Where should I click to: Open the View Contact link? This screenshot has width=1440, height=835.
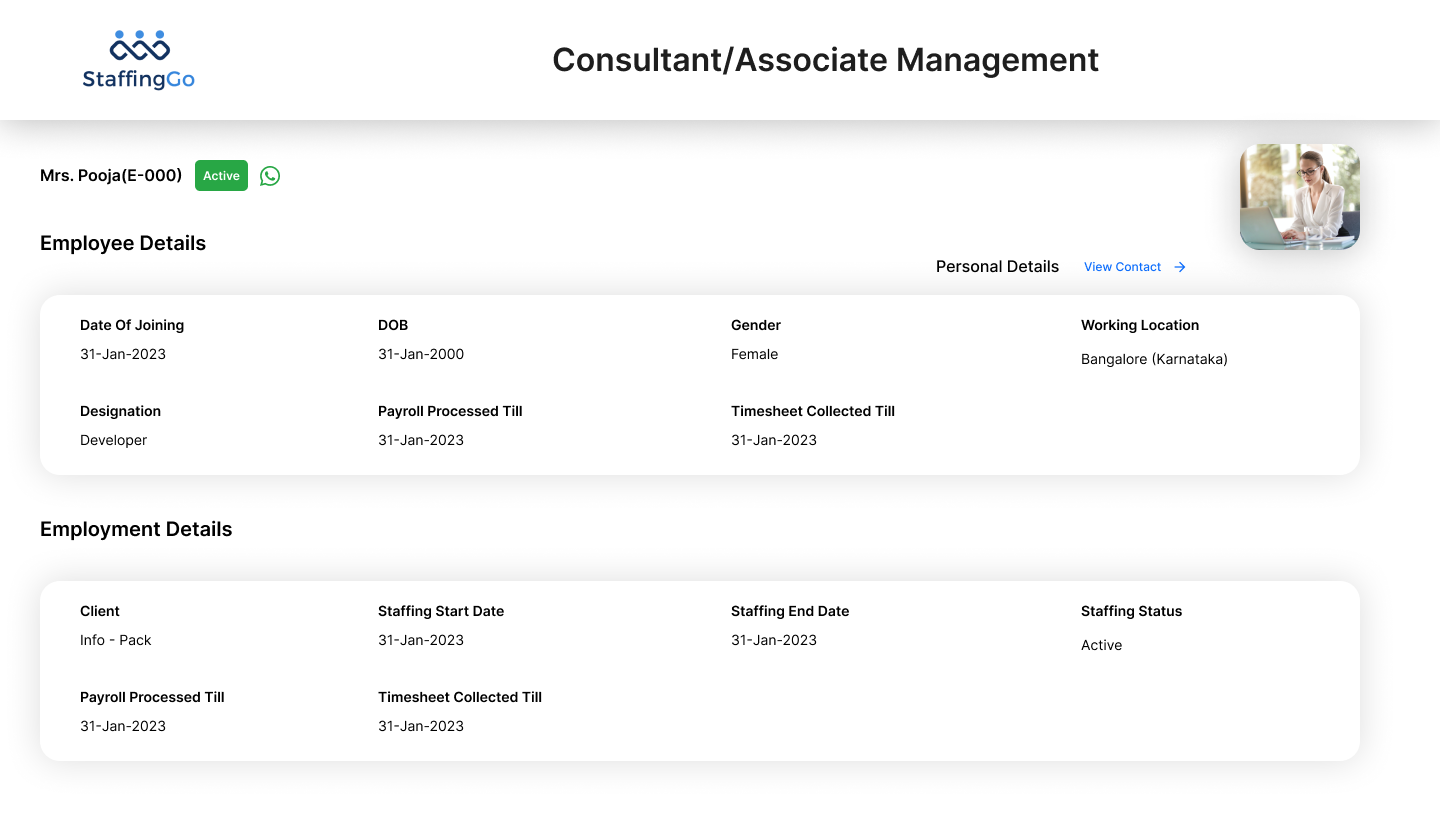click(x=1122, y=267)
